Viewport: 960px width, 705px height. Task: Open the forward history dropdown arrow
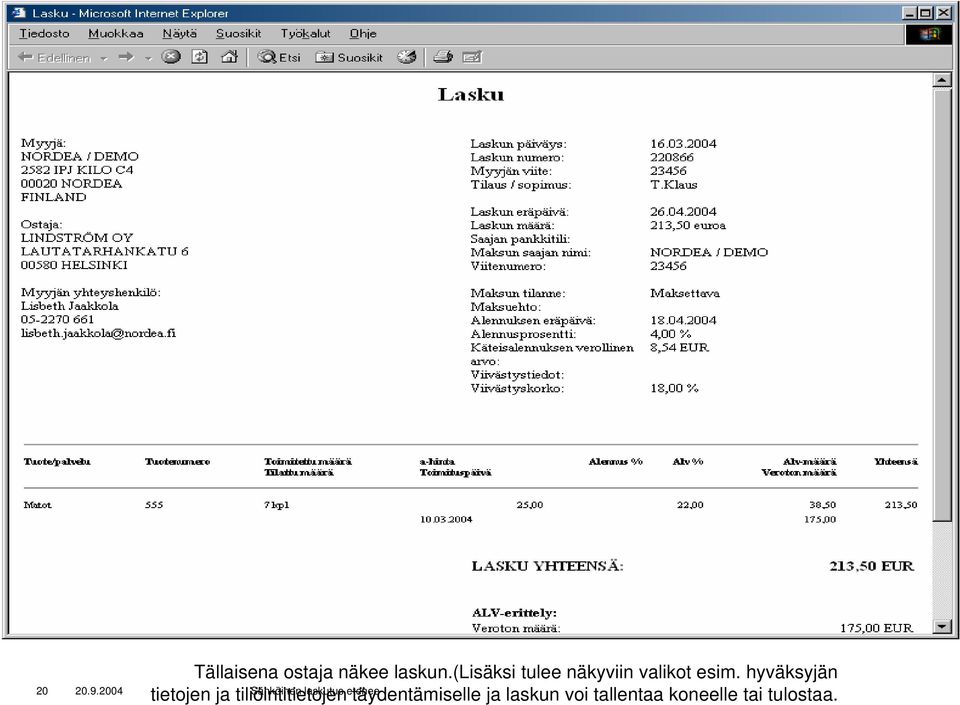[x=148, y=59]
